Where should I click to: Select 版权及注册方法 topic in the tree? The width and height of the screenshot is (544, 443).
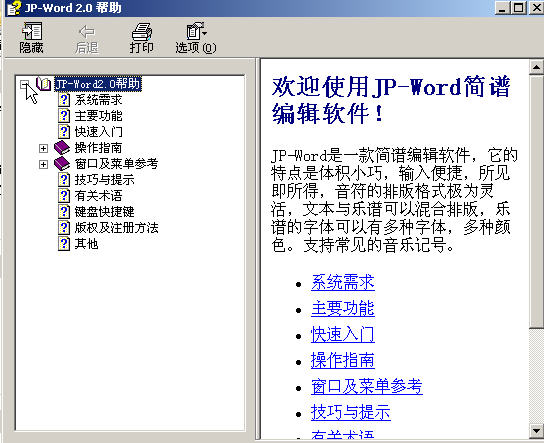(x=117, y=228)
